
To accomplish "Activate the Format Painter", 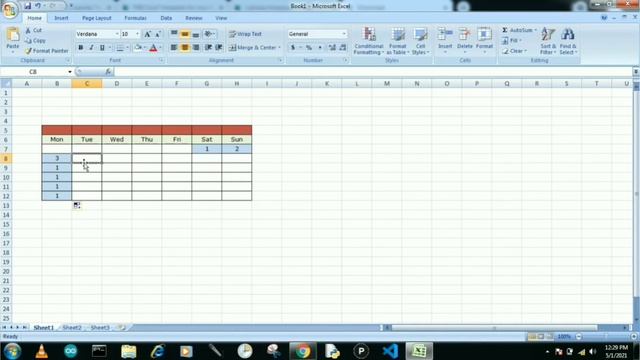I will point(47,51).
